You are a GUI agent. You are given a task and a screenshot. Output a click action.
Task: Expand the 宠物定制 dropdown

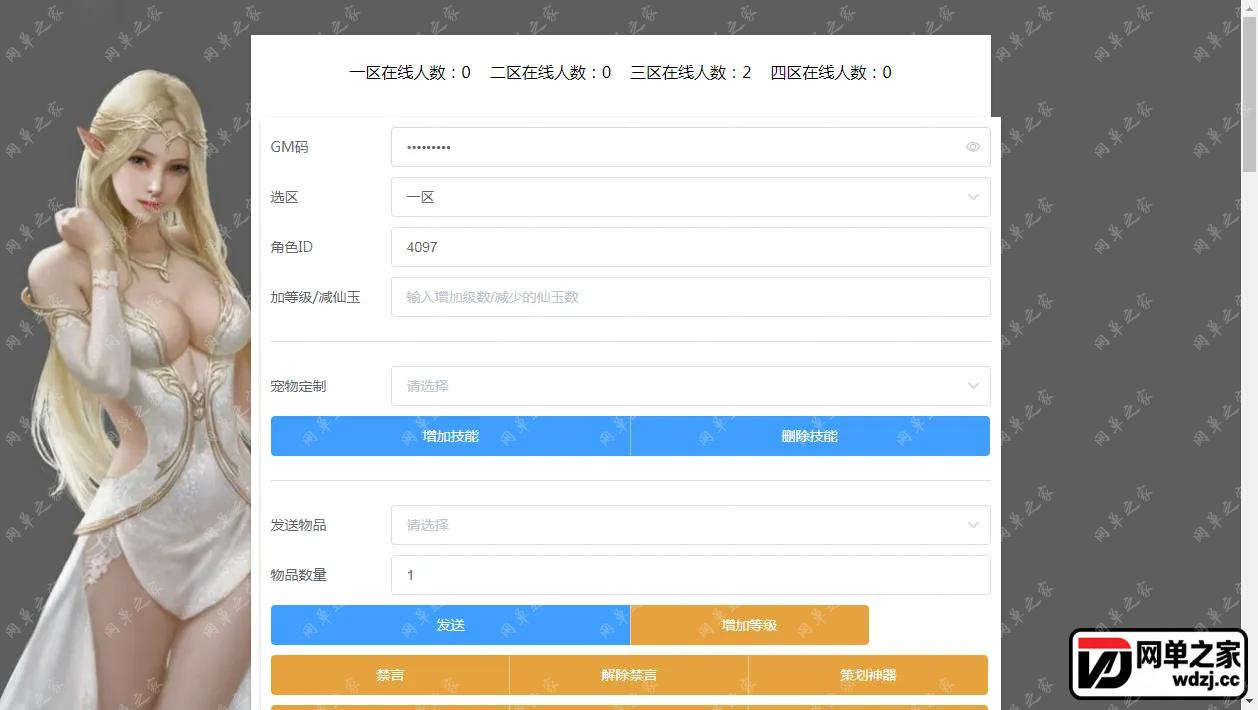pyautogui.click(x=690, y=386)
